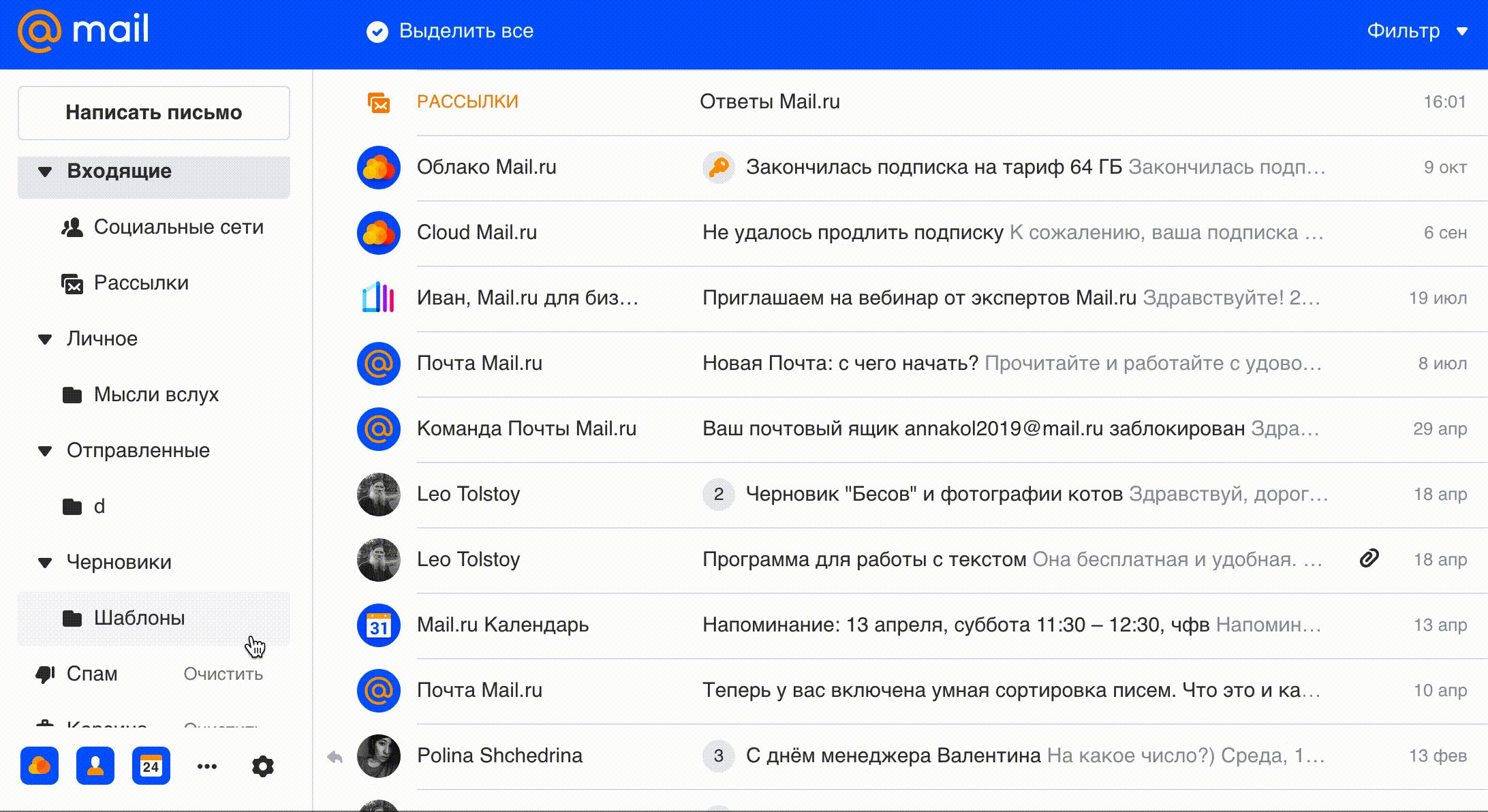Screen dimensions: 1488x812
Task: Open the Социальные сети folder
Action: tap(179, 227)
